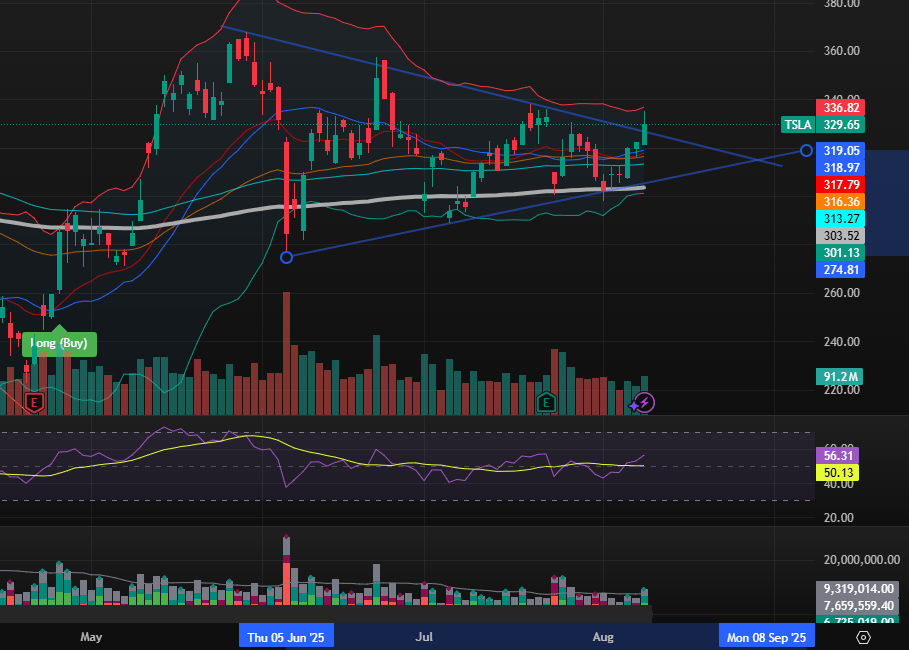Image resolution: width=909 pixels, height=650 pixels.
Task: Select the 9,319,014.00 volume value label
Action: pyautogui.click(x=862, y=589)
